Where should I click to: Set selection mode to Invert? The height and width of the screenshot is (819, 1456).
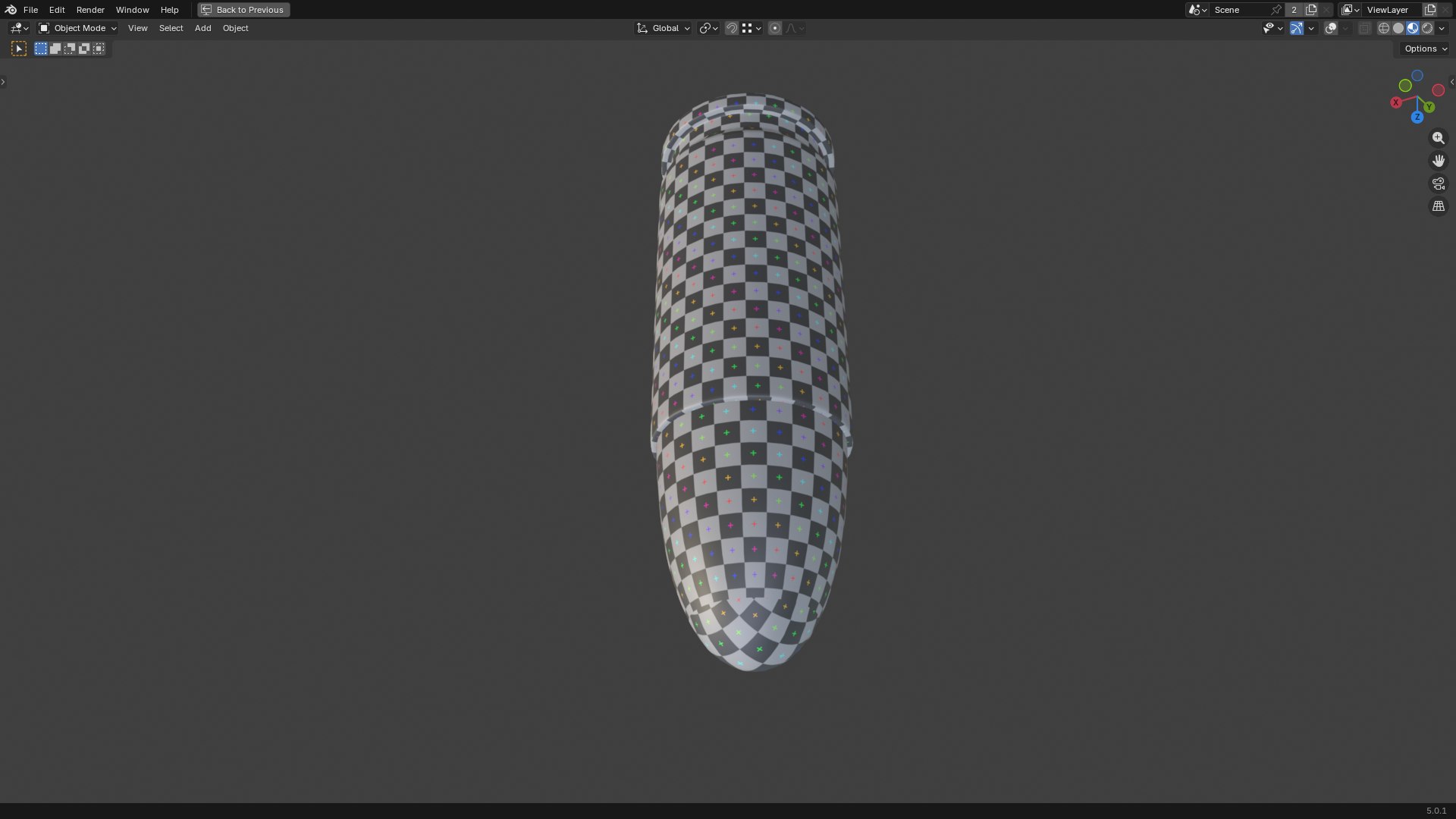click(x=84, y=49)
